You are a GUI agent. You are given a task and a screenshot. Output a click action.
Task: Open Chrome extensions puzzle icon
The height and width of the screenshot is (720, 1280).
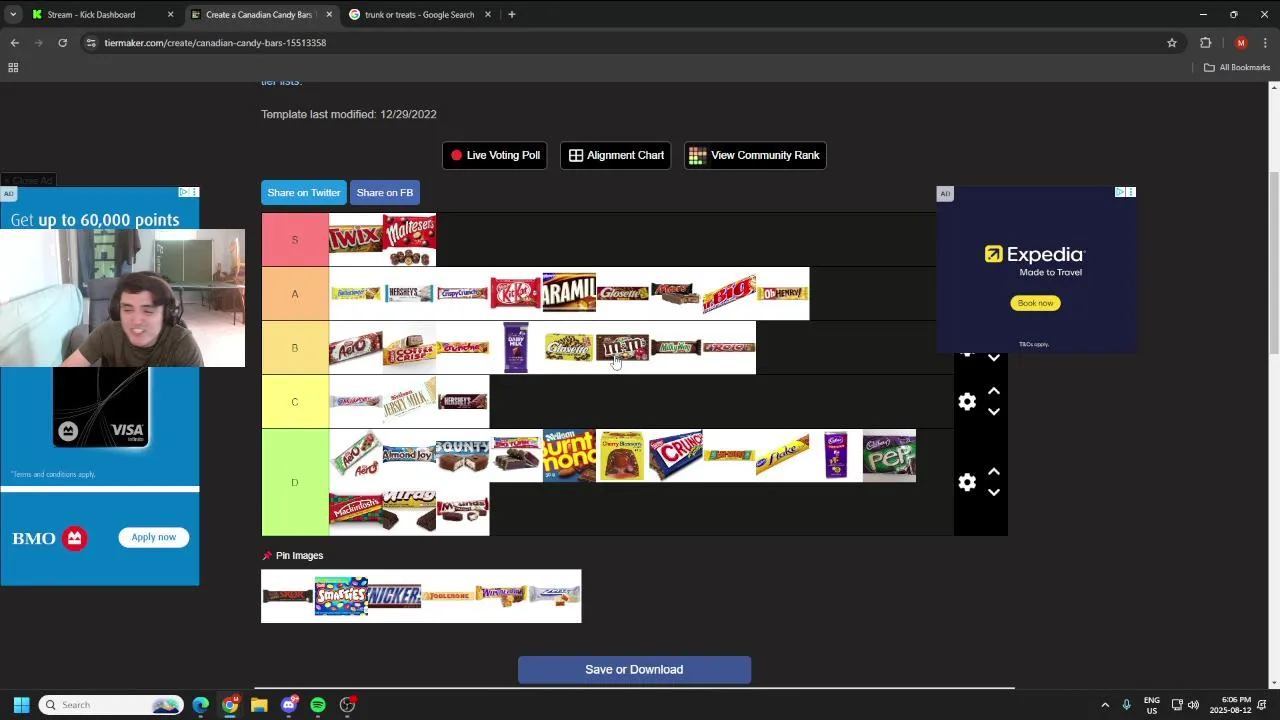pos(1205,43)
